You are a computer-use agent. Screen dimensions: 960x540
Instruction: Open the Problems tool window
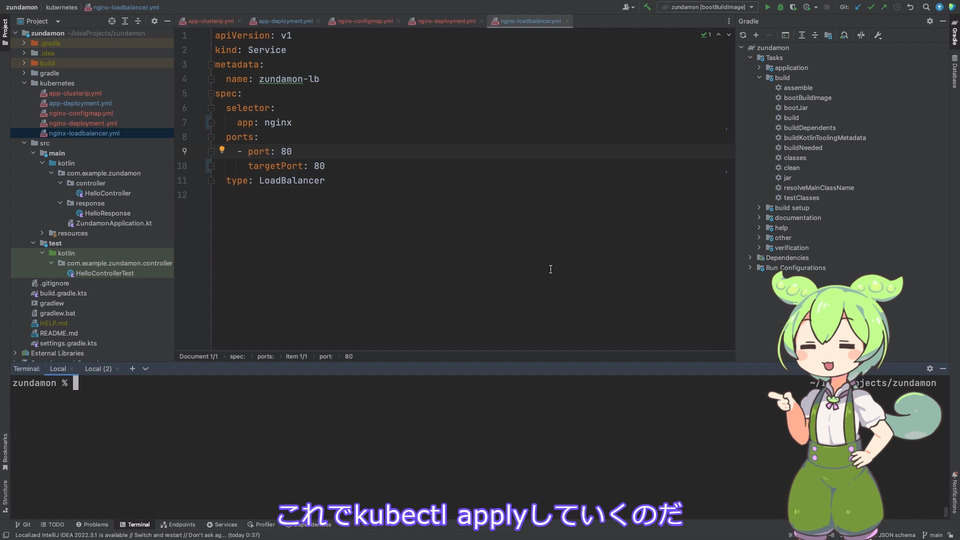[x=92, y=525]
